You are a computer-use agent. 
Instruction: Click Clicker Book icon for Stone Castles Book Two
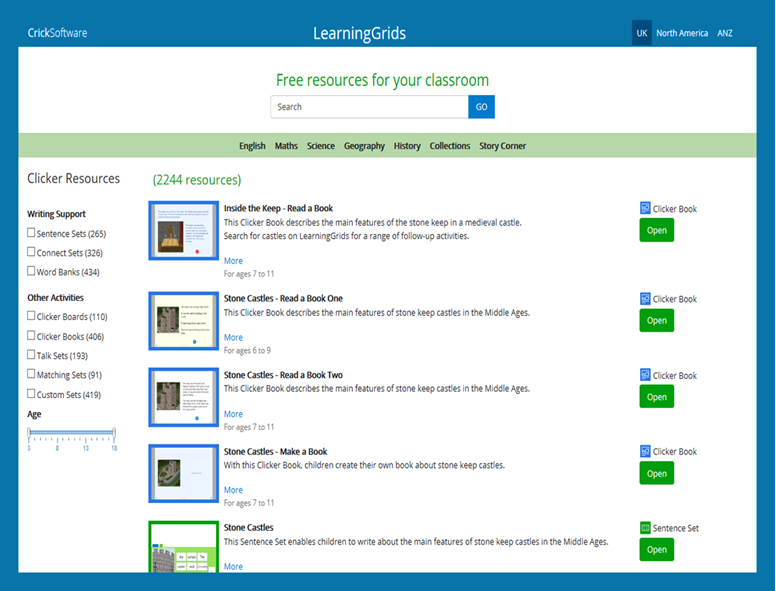pyautogui.click(x=645, y=376)
